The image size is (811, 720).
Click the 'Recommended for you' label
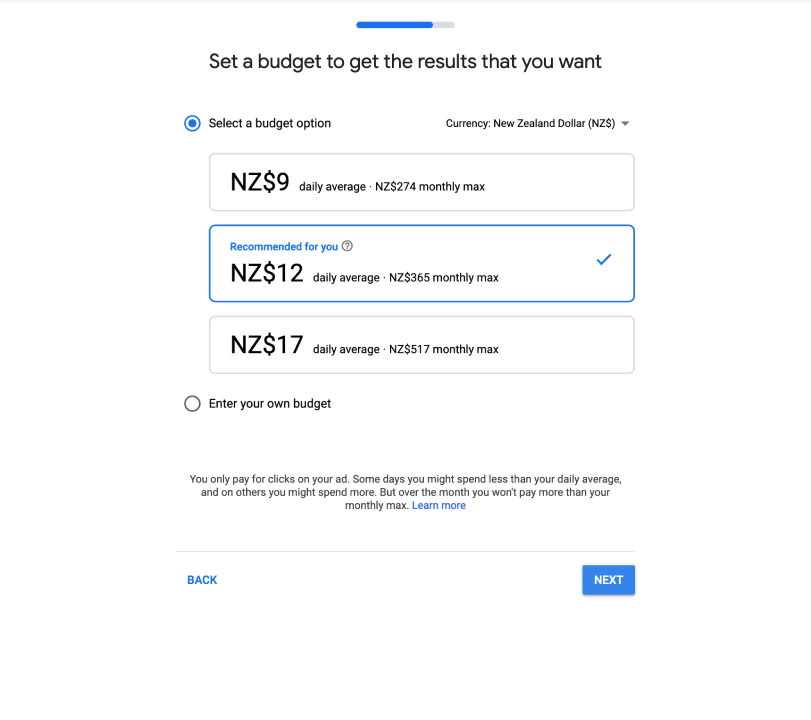pos(284,247)
